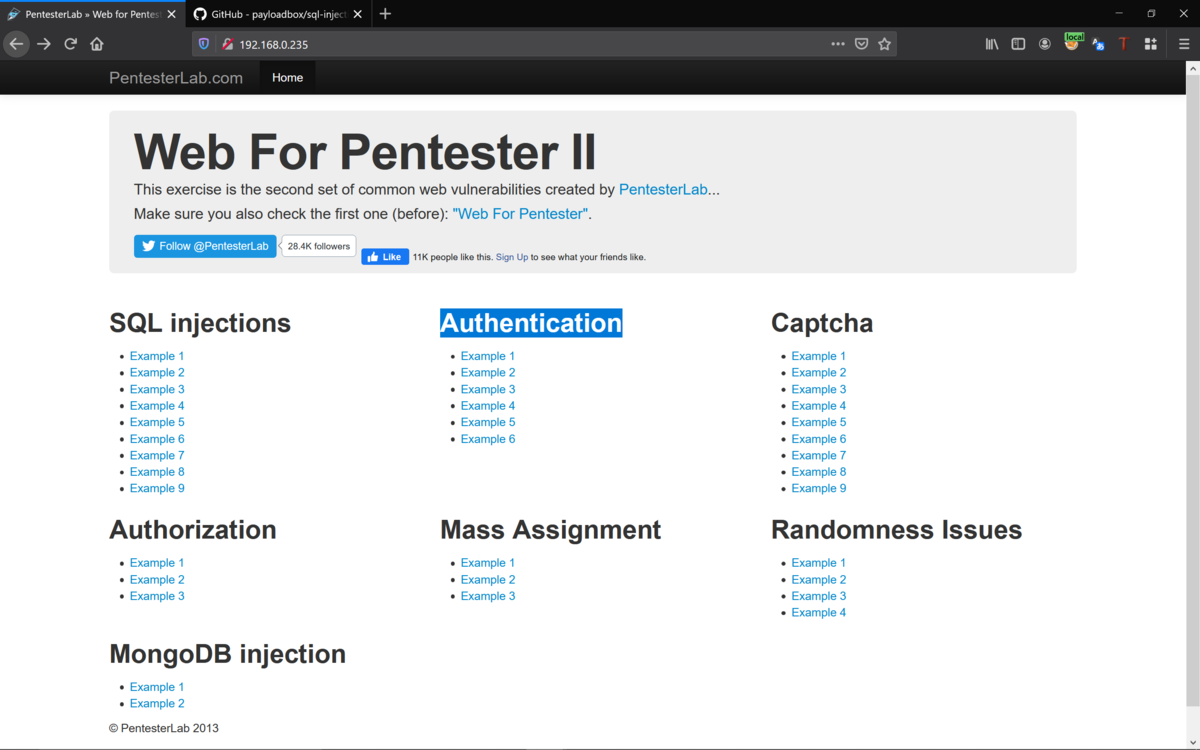
Task: Open the PentesterLab creator link
Action: coord(663,189)
